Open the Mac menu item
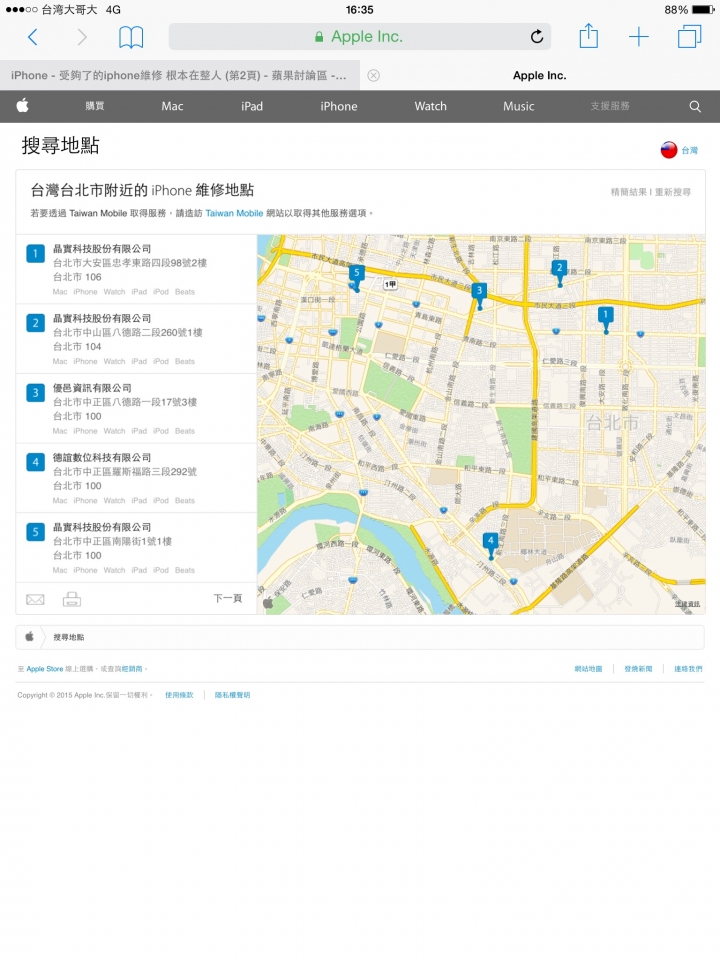This screenshot has height=960, width=720. (x=172, y=106)
